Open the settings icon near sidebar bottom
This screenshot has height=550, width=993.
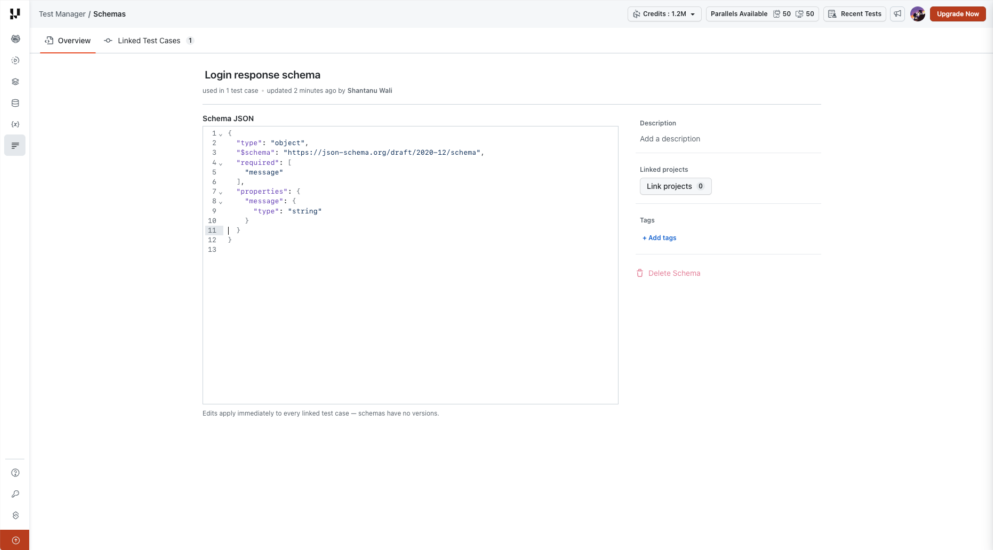(x=15, y=515)
